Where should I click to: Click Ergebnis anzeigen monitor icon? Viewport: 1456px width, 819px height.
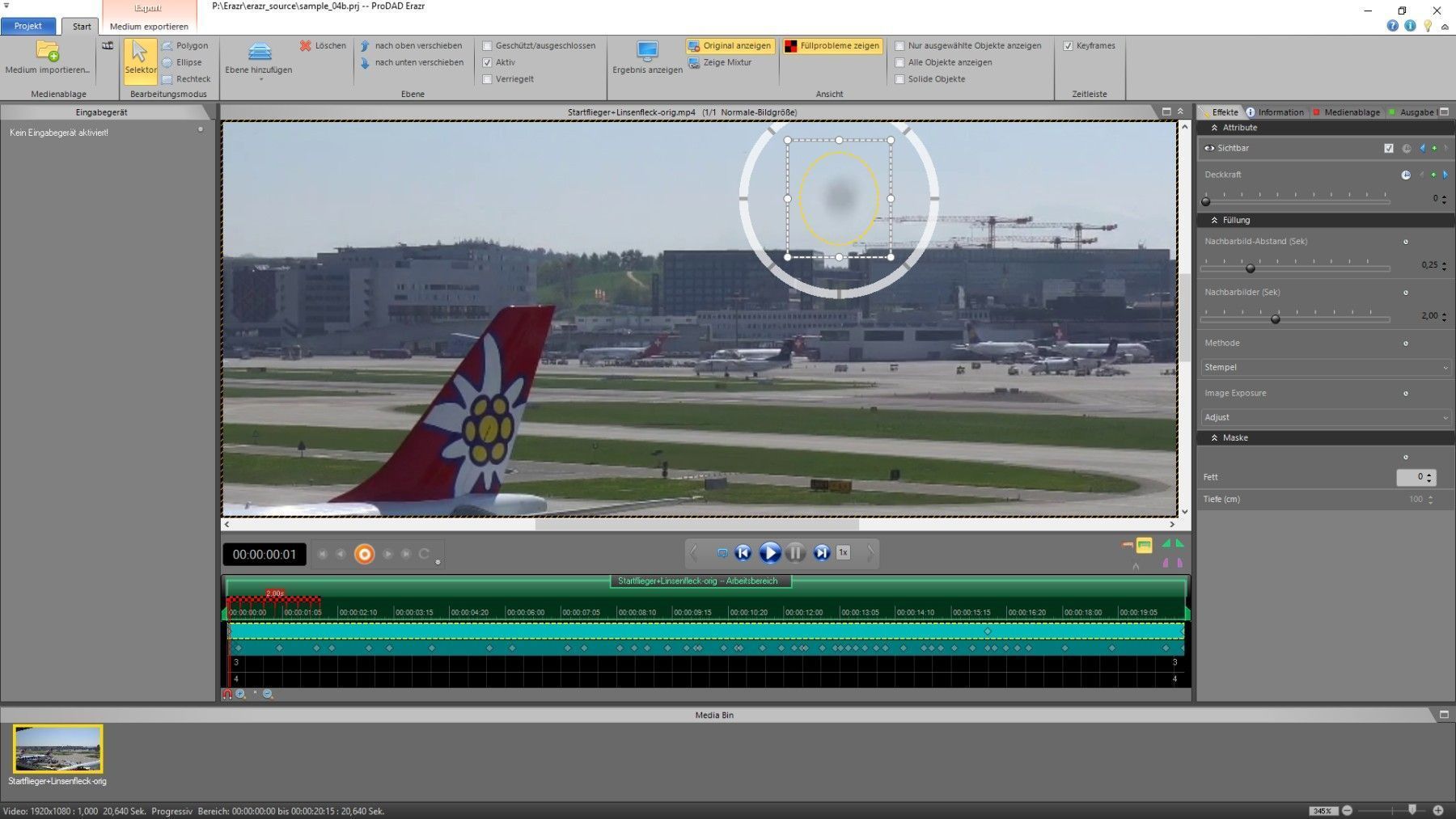click(x=647, y=52)
